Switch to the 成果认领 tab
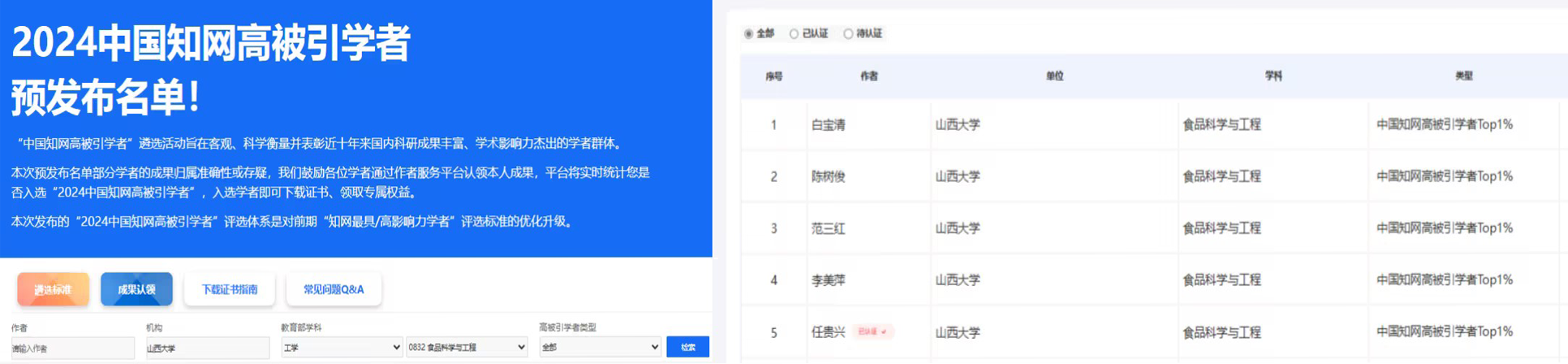The image size is (1568, 364). (x=136, y=289)
